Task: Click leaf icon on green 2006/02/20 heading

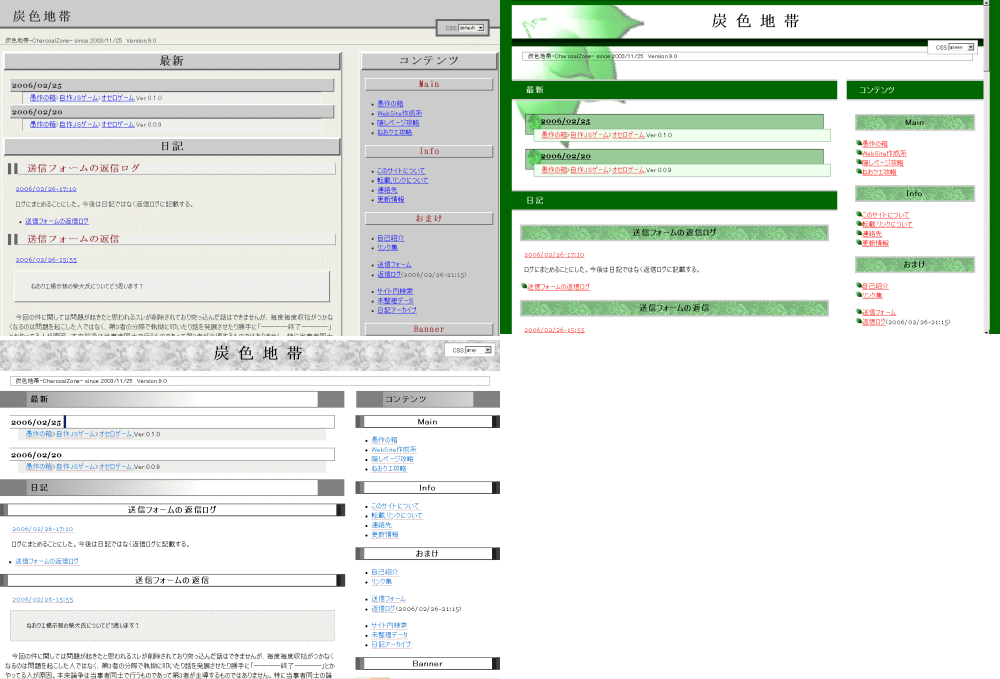Action: point(533,156)
